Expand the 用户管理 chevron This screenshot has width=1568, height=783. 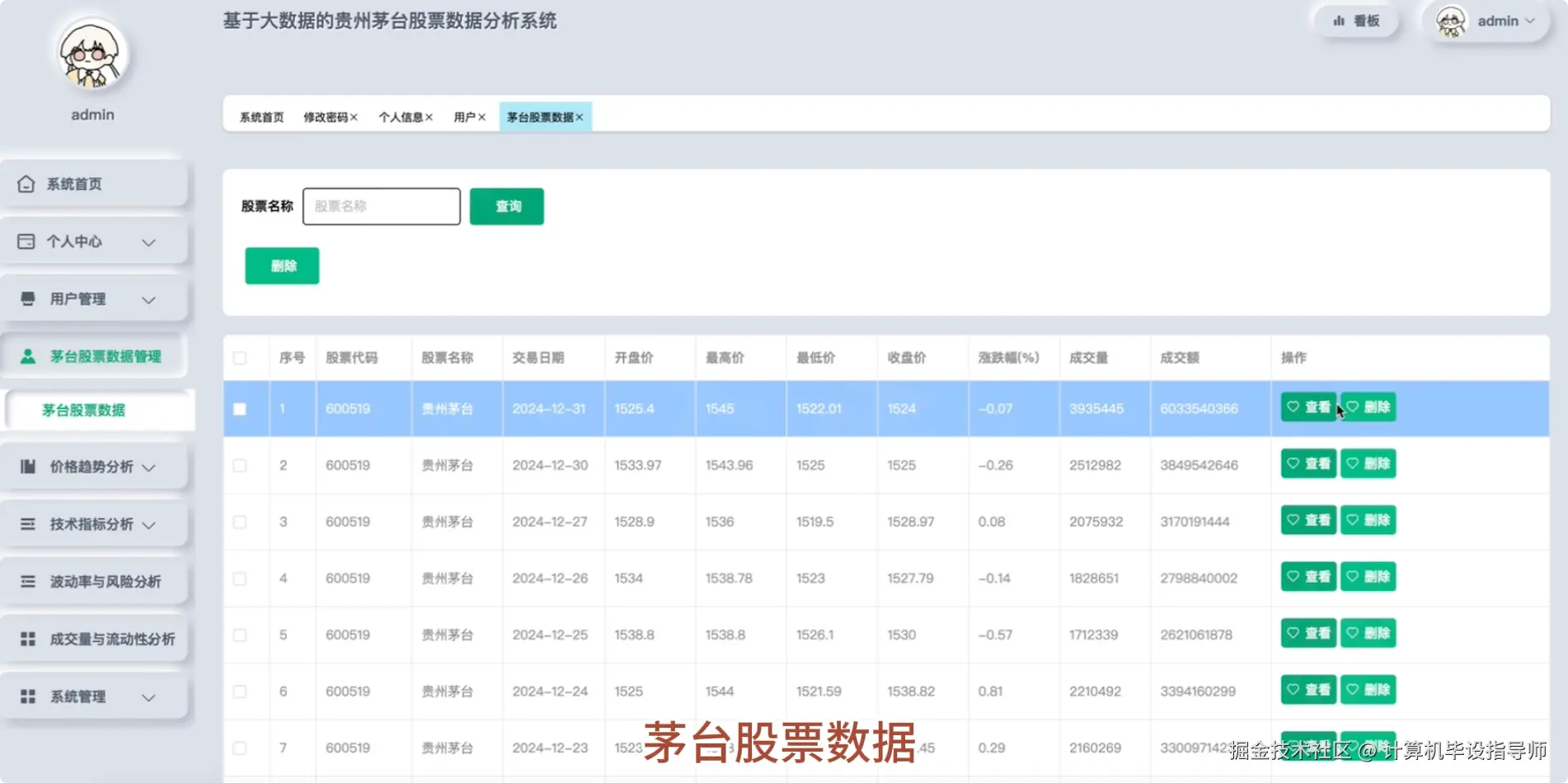148,300
